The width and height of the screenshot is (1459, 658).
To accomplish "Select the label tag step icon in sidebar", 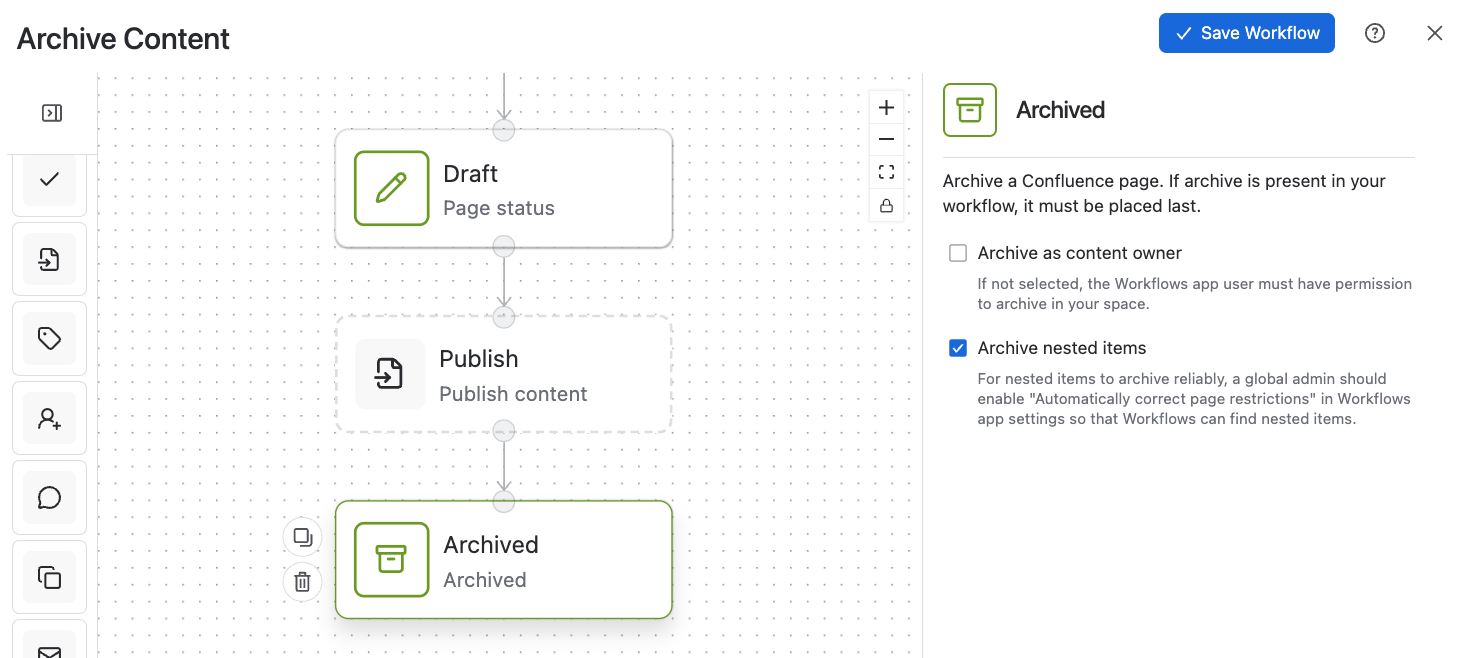I will pyautogui.click(x=49, y=339).
